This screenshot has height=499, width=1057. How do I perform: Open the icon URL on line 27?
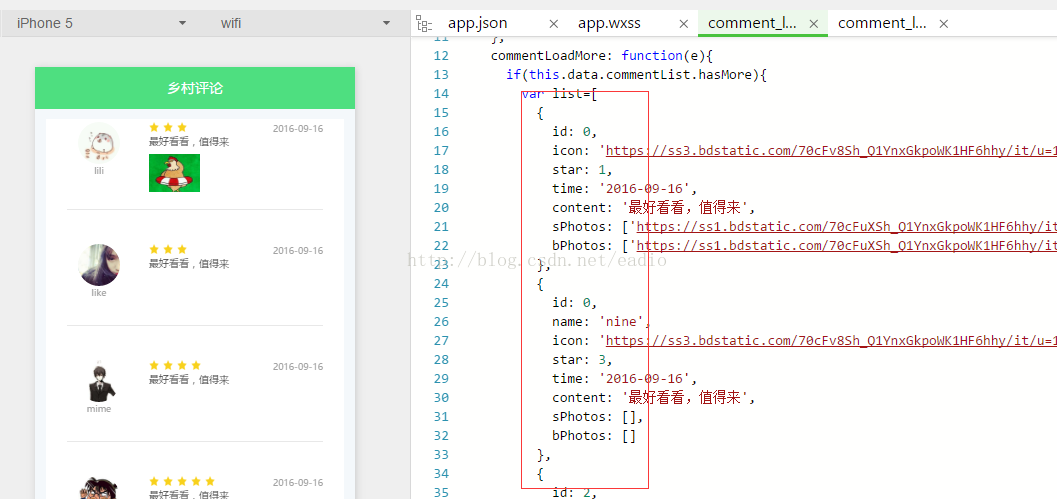tap(831, 341)
